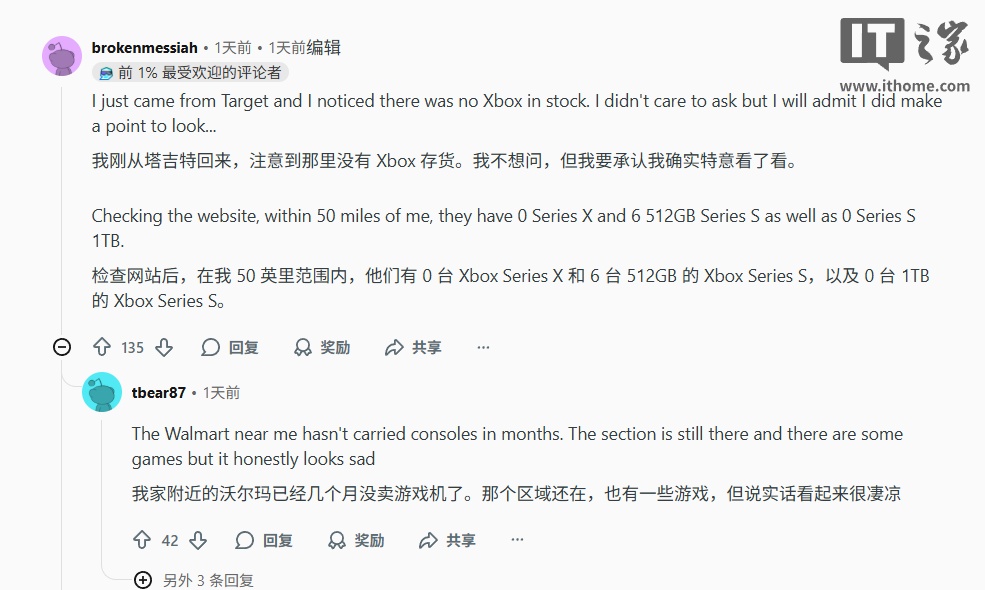Open more options for brokenmessiah's comment
The image size is (985, 590).
coord(483,347)
